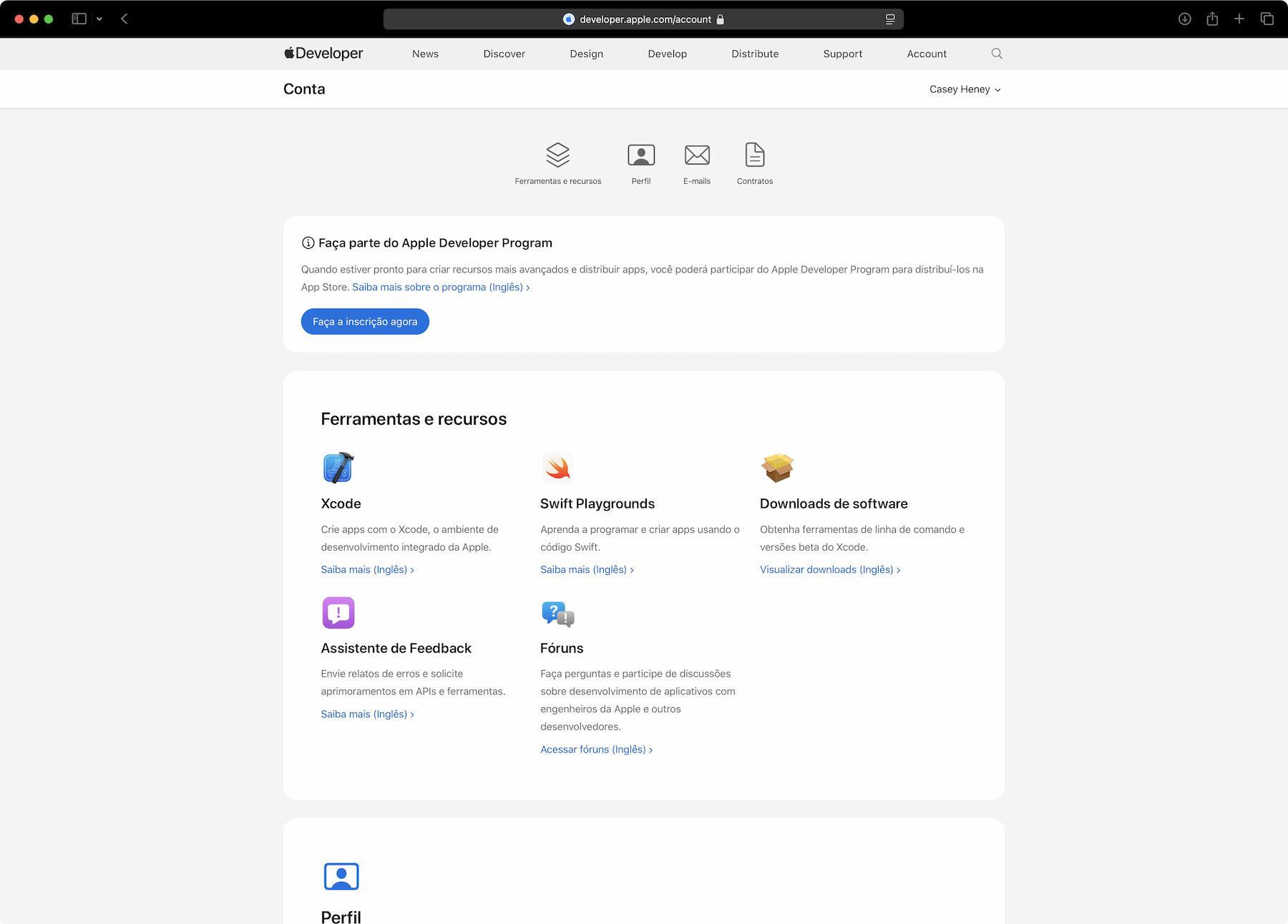Screen dimensions: 1288x924
Task: Click the Fóruns speech bubbles icon
Action: click(558, 614)
